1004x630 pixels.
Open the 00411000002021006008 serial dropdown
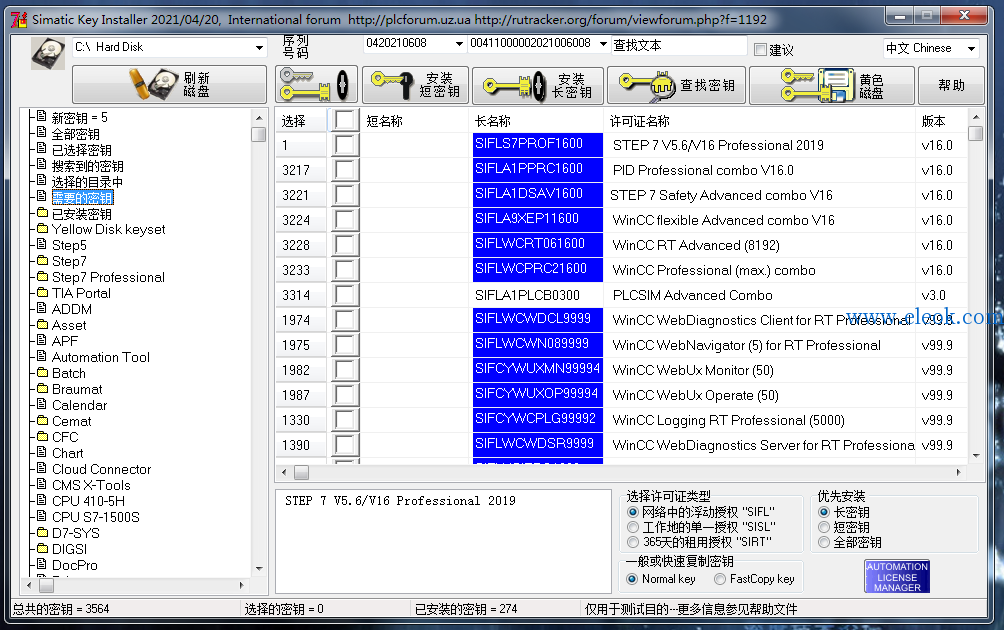click(603, 44)
